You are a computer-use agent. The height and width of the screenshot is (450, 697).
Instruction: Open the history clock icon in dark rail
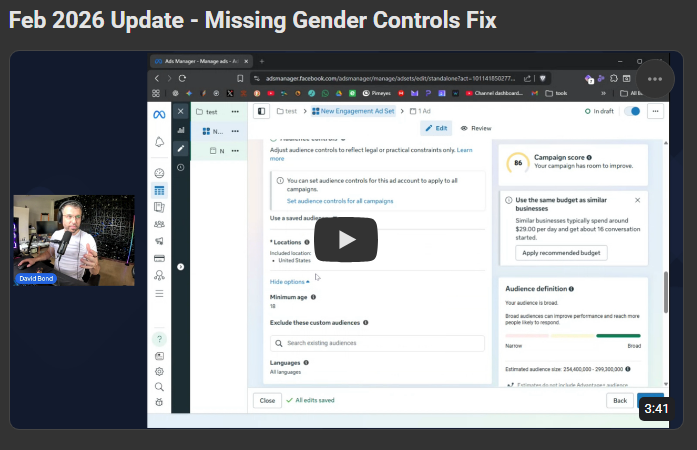click(x=180, y=168)
